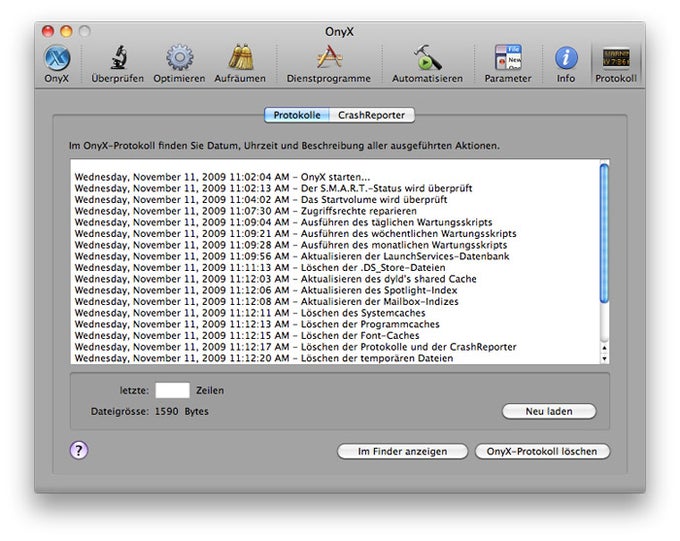Viewport: 680px width, 541px height.
Task: Switch to the CrashReporter tab
Action: pyautogui.click(x=372, y=115)
